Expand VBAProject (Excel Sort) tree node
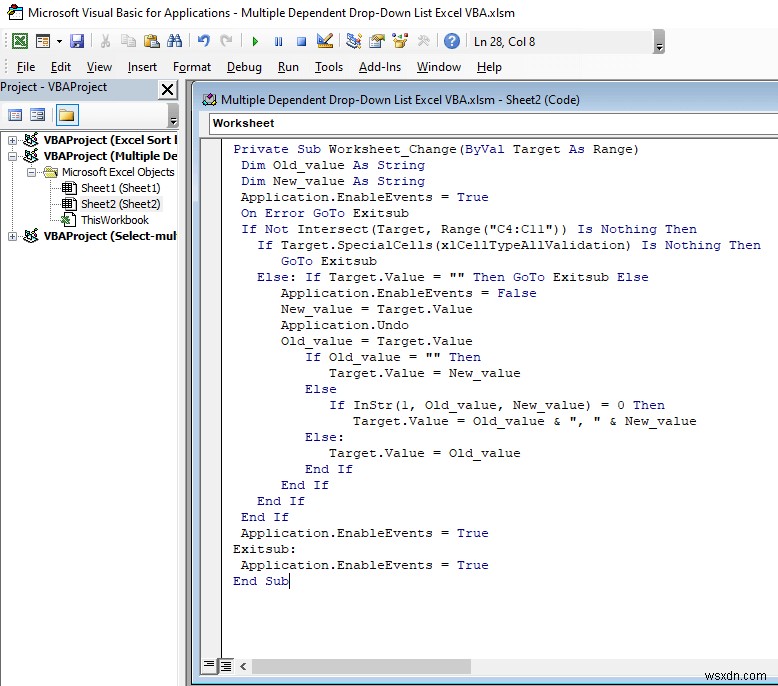Image resolution: width=778 pixels, height=686 pixels. [x=12, y=140]
